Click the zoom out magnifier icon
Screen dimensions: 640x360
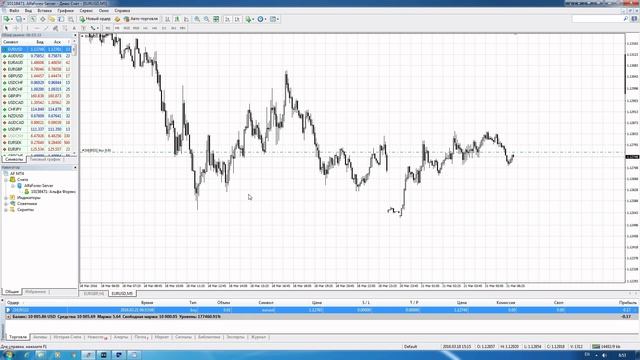(207, 19)
